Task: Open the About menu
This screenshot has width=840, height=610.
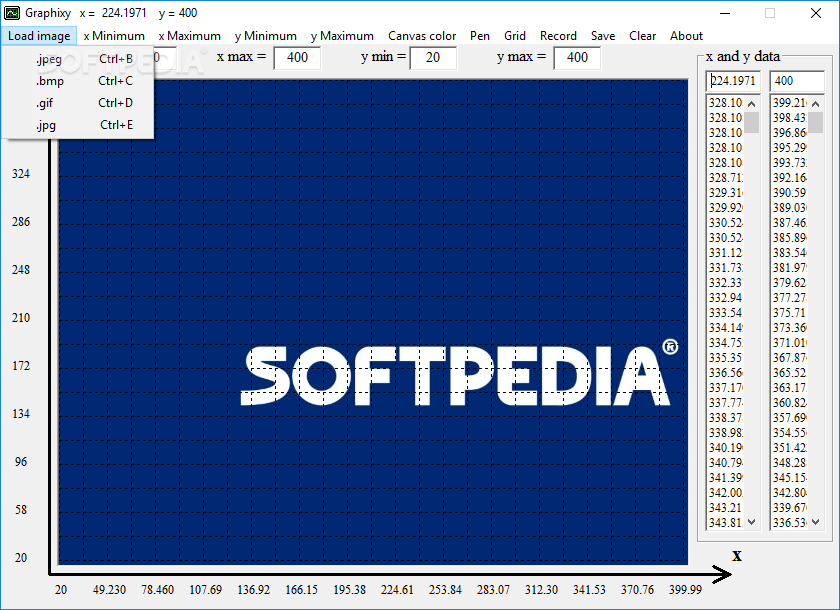Action: (686, 36)
